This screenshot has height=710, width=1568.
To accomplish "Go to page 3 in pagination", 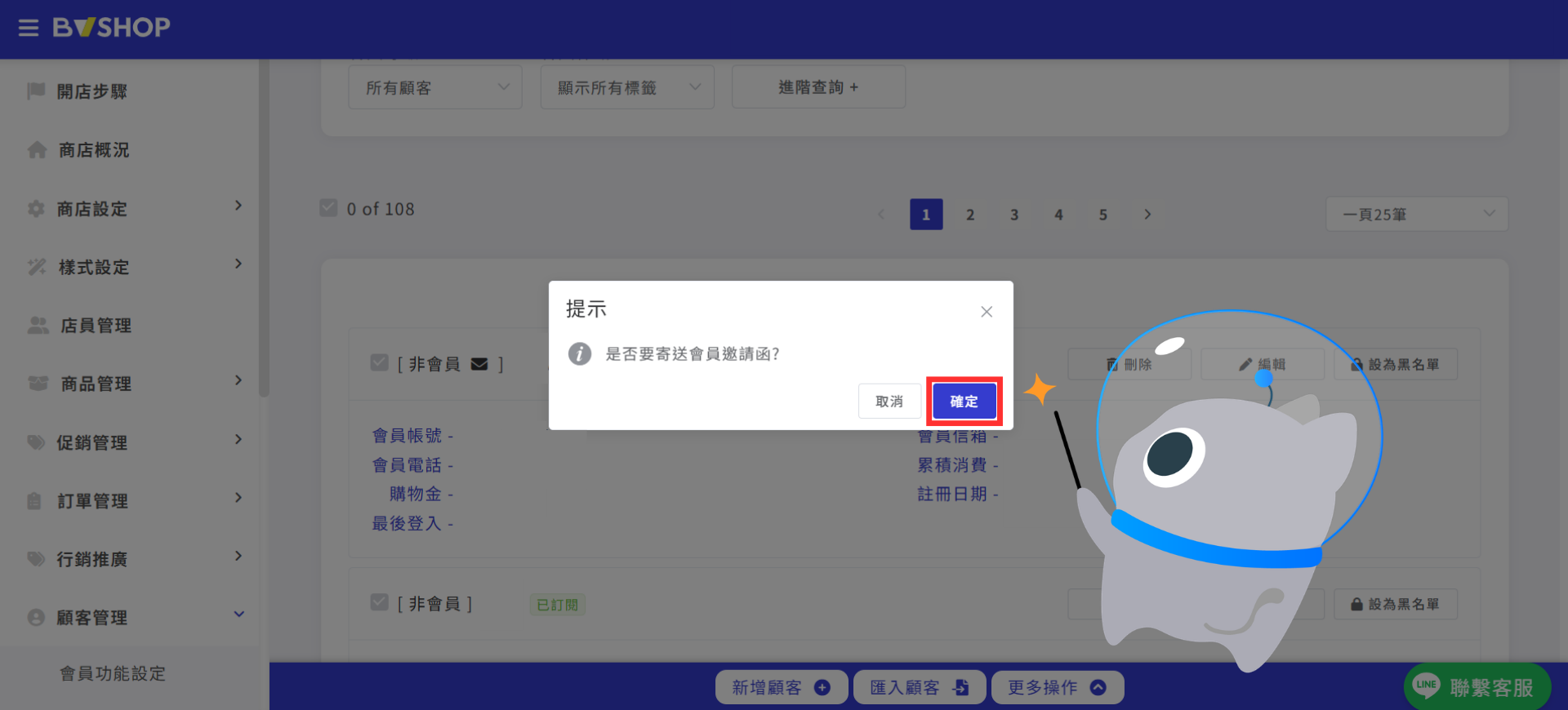I will click(x=1014, y=215).
